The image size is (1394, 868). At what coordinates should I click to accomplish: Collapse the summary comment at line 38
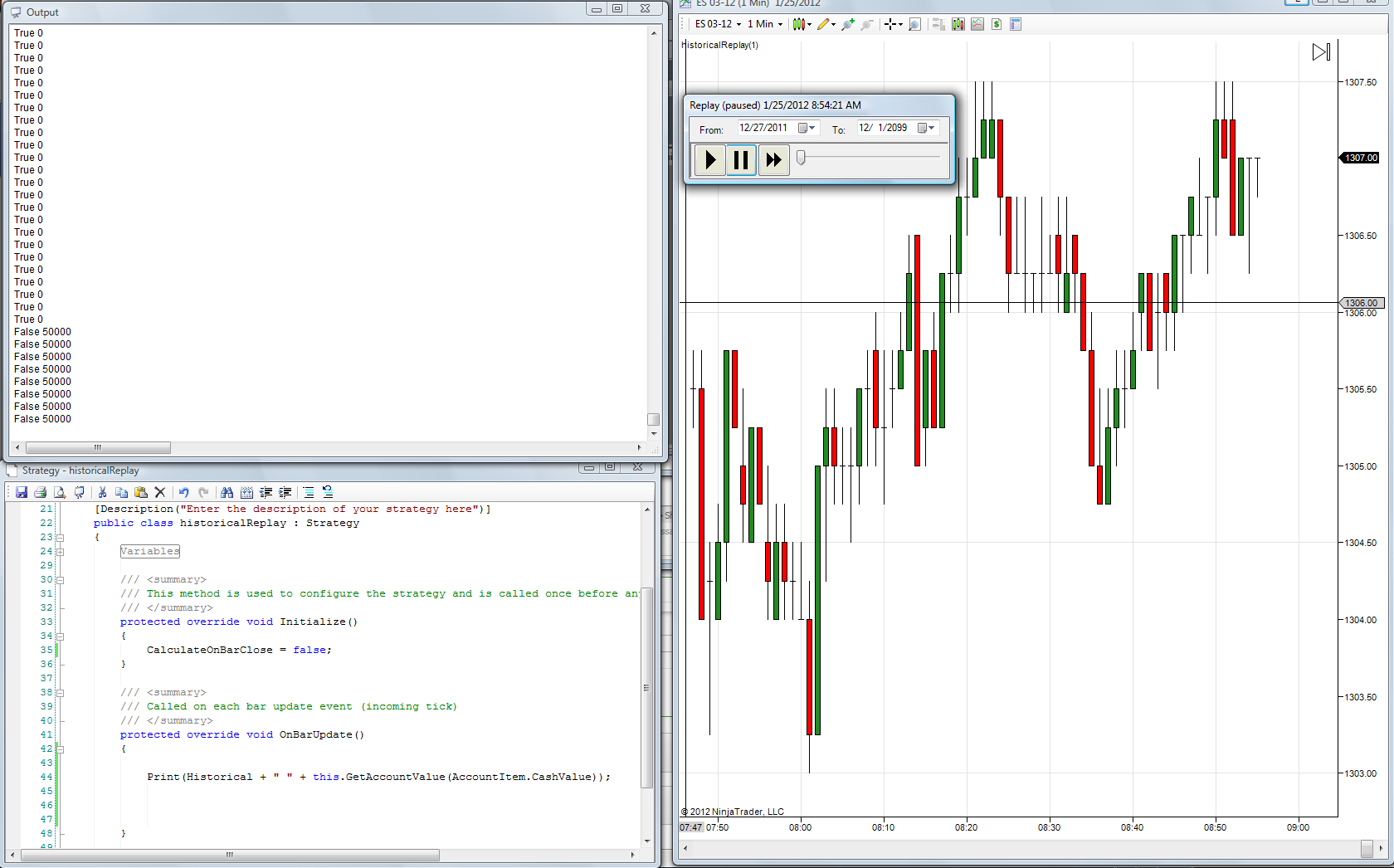(x=60, y=693)
